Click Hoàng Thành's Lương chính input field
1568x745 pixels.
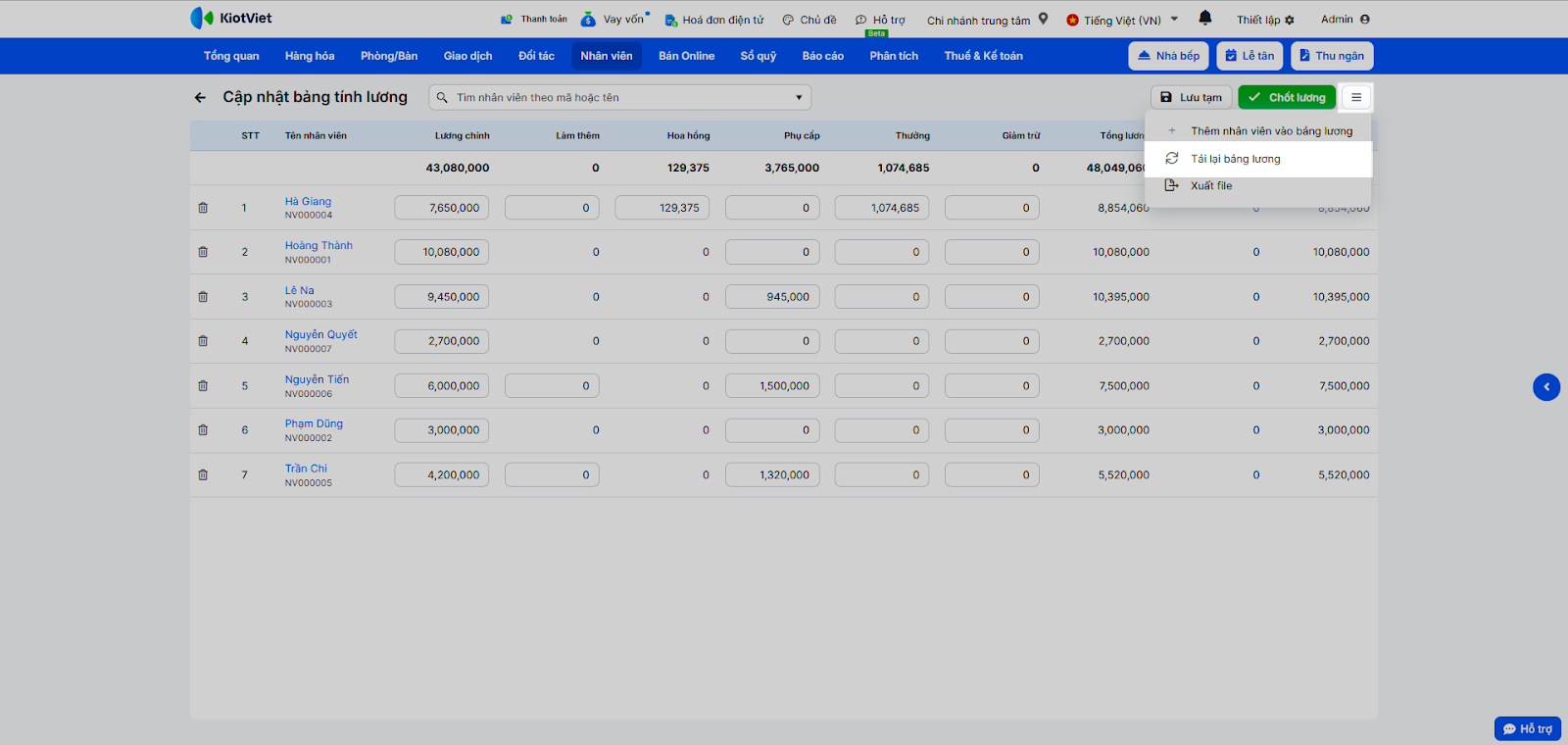pos(442,252)
